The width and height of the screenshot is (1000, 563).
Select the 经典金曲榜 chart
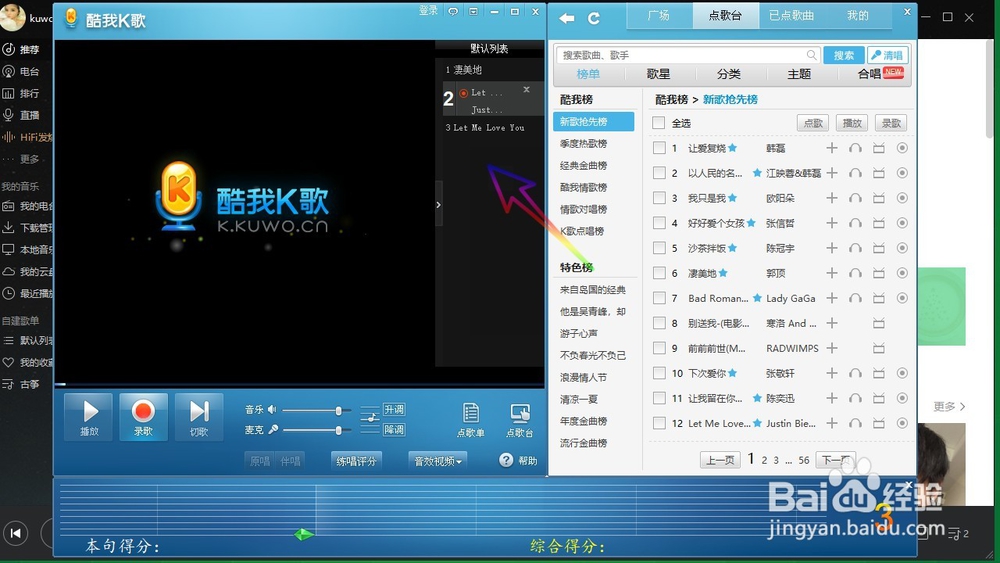pos(584,165)
